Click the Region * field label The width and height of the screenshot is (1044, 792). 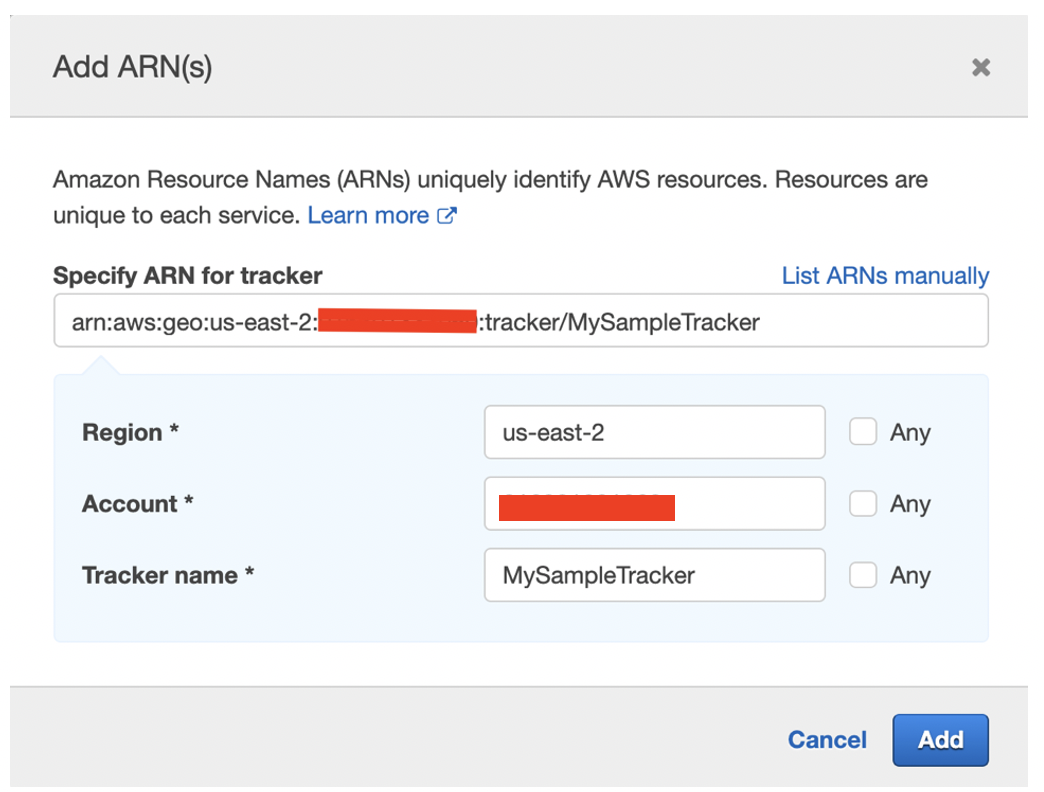(x=130, y=433)
